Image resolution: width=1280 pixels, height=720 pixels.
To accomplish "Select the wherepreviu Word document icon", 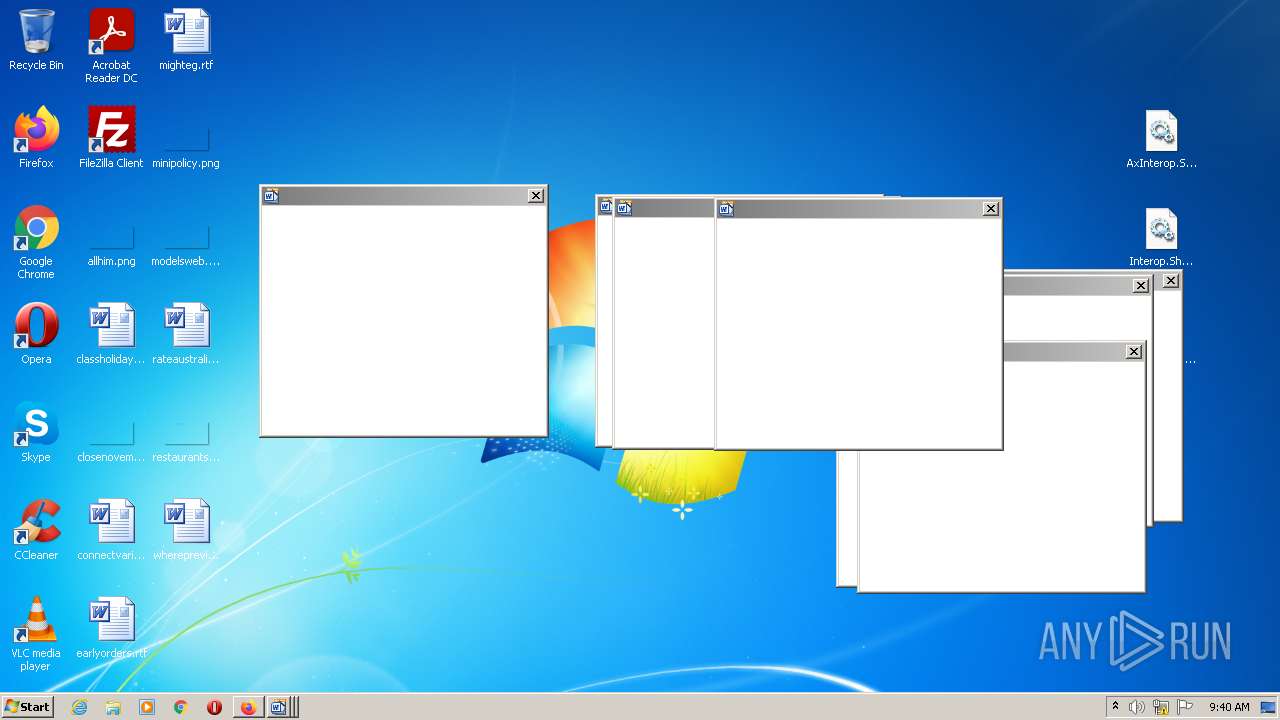I will click(x=186, y=530).
